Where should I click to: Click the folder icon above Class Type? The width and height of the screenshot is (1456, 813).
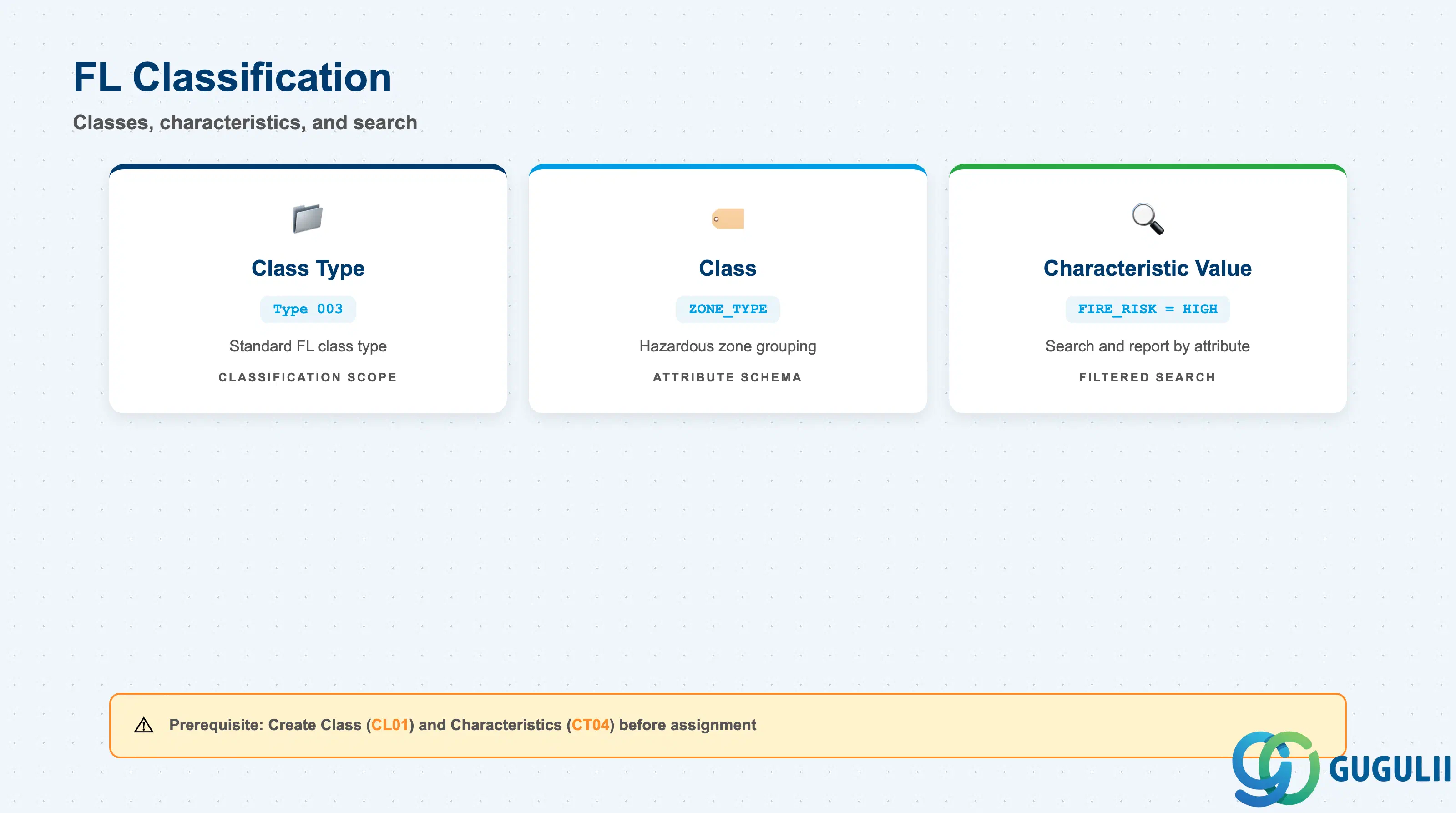(308, 219)
